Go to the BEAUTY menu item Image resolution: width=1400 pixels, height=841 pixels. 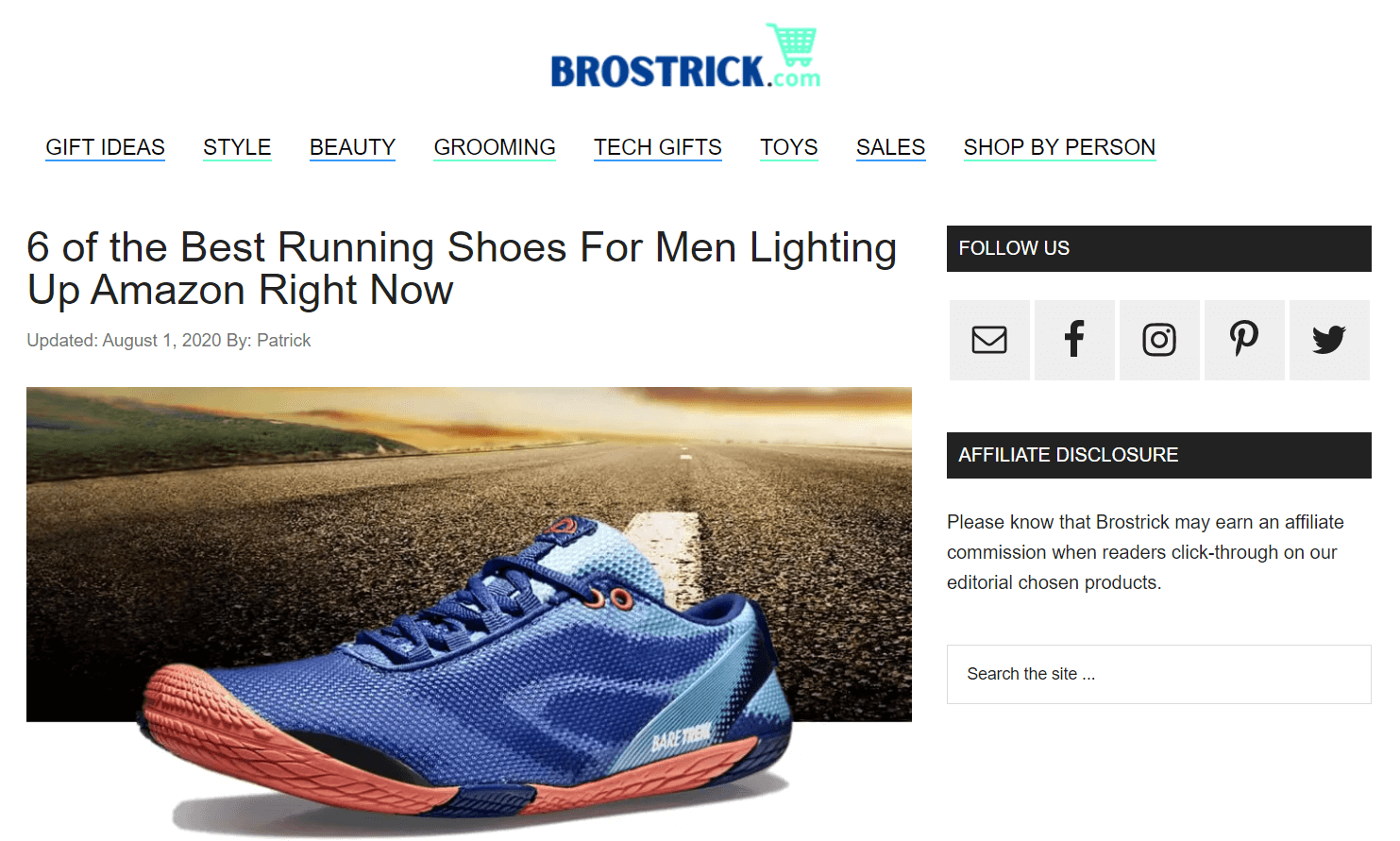(352, 147)
